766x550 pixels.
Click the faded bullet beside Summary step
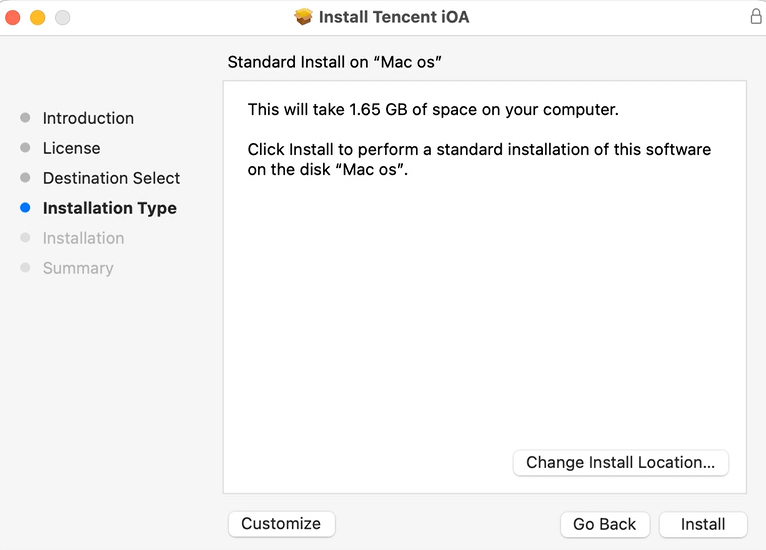(x=25, y=267)
